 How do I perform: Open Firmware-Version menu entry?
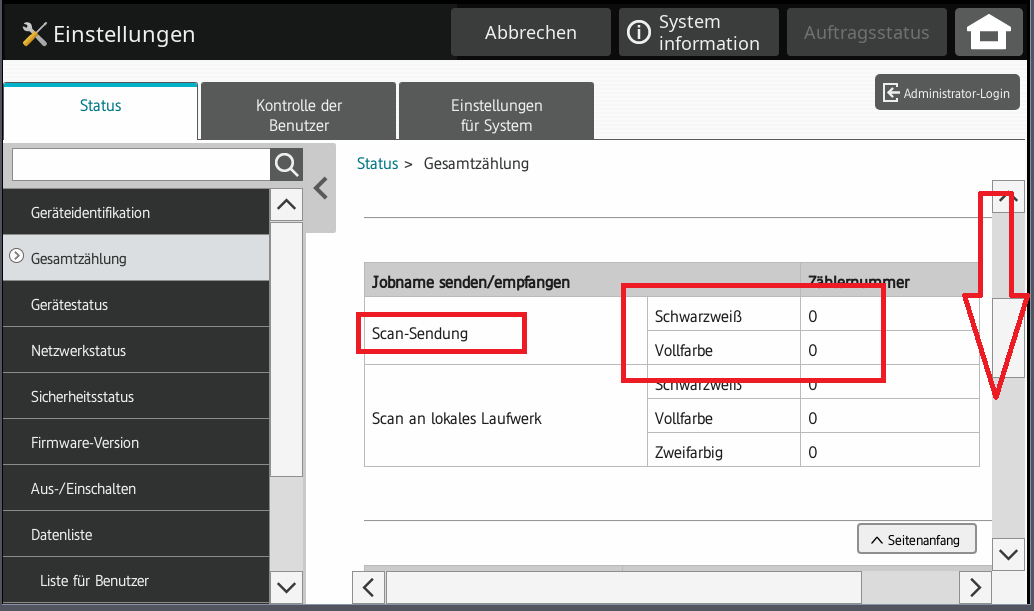pyautogui.click(x=135, y=443)
